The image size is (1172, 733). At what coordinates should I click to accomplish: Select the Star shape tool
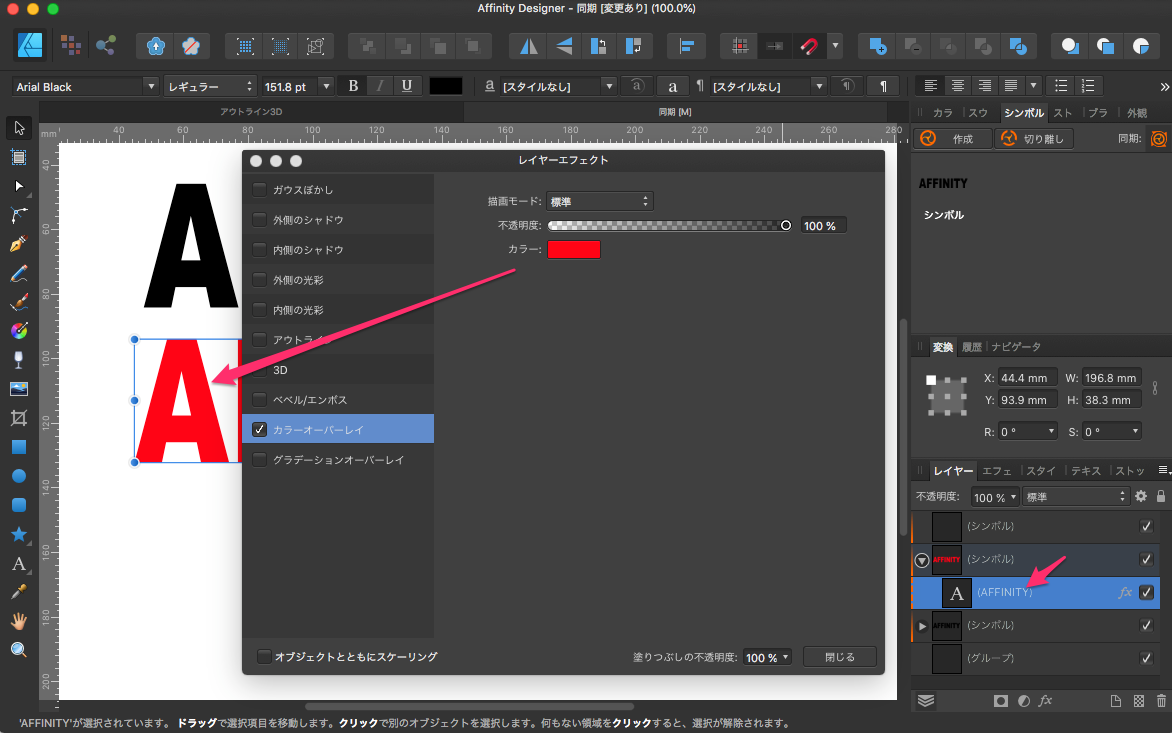[19, 533]
